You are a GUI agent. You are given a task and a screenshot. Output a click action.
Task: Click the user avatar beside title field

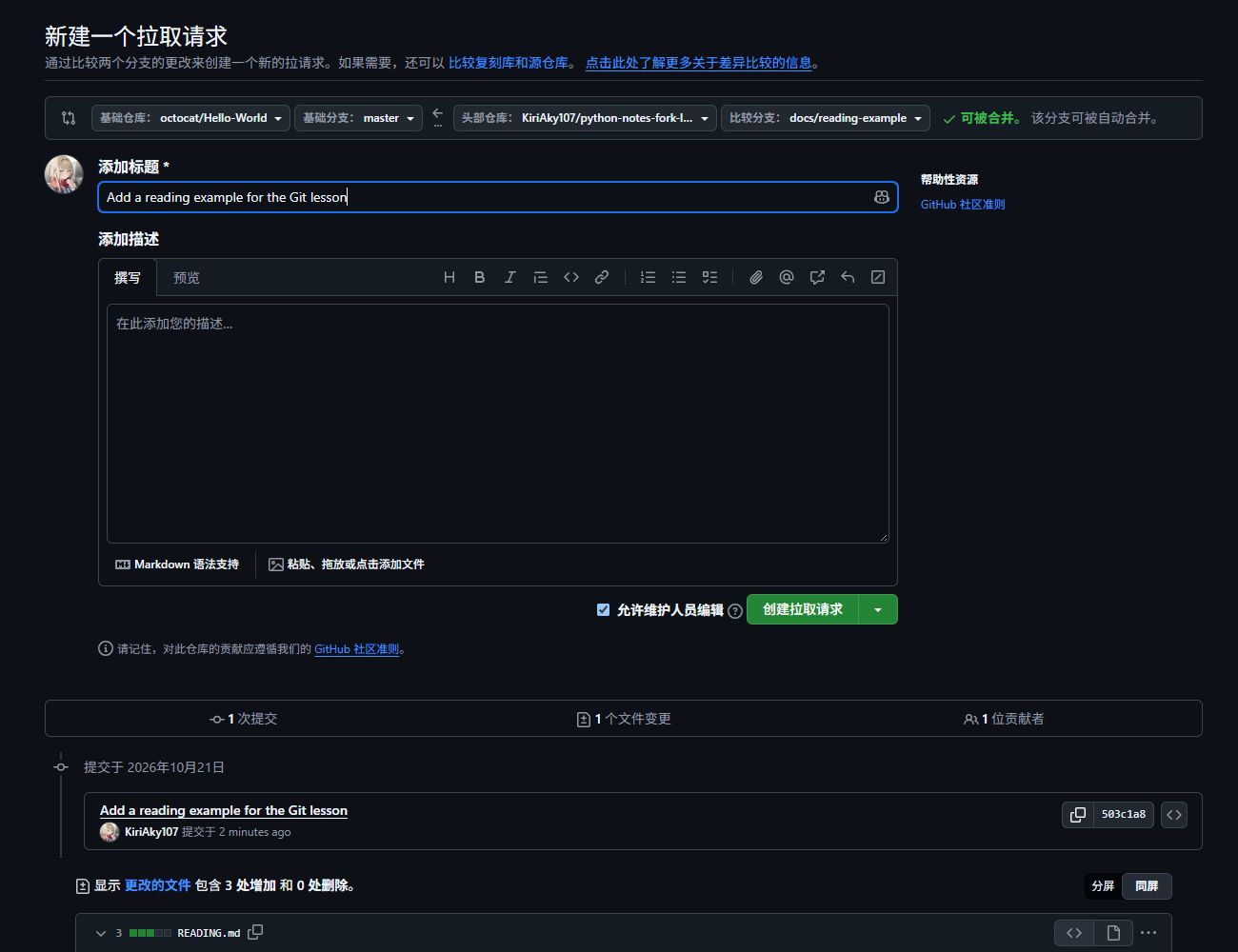click(x=64, y=174)
